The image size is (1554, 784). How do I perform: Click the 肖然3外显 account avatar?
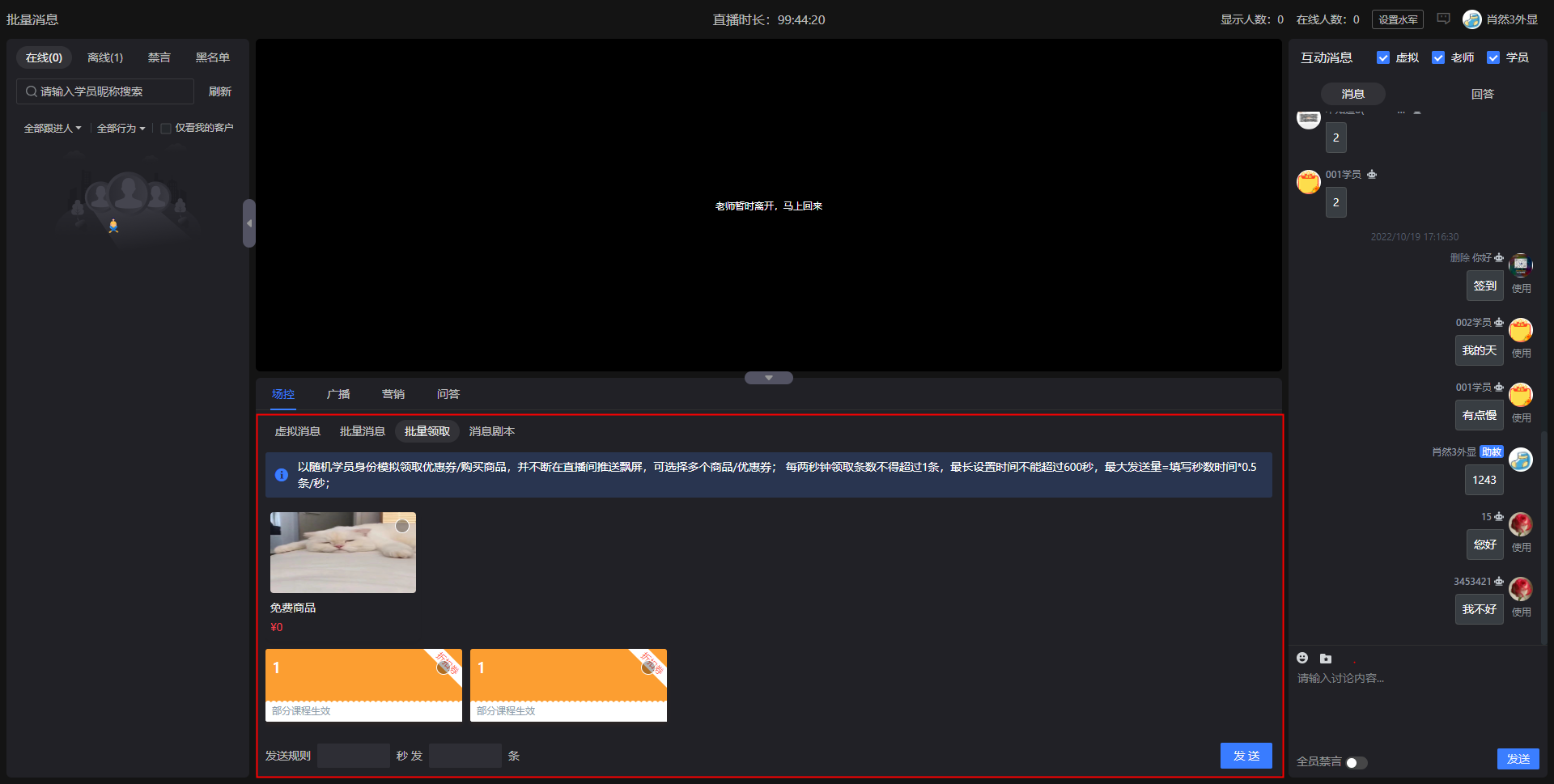[x=1472, y=19]
